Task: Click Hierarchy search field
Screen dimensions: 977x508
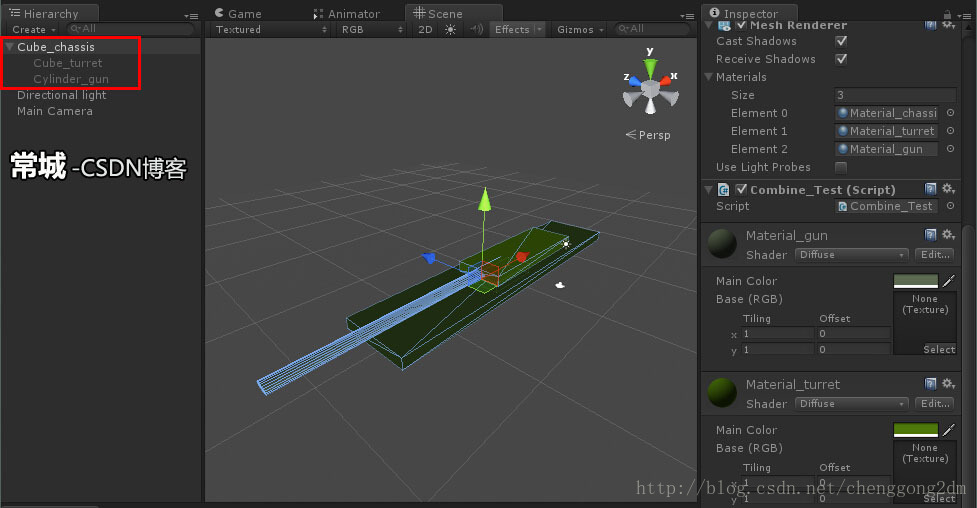Action: coord(130,29)
